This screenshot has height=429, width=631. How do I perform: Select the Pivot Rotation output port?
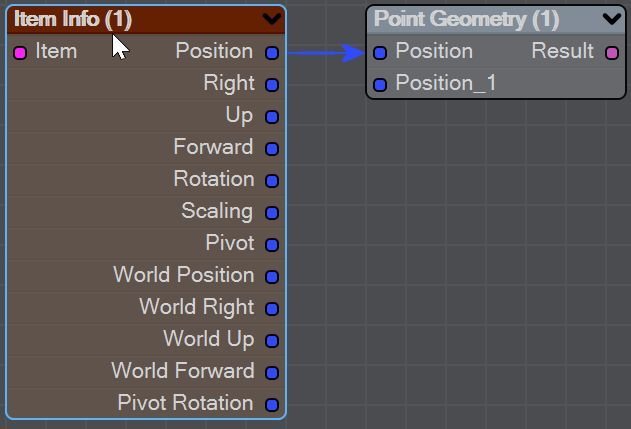272,404
